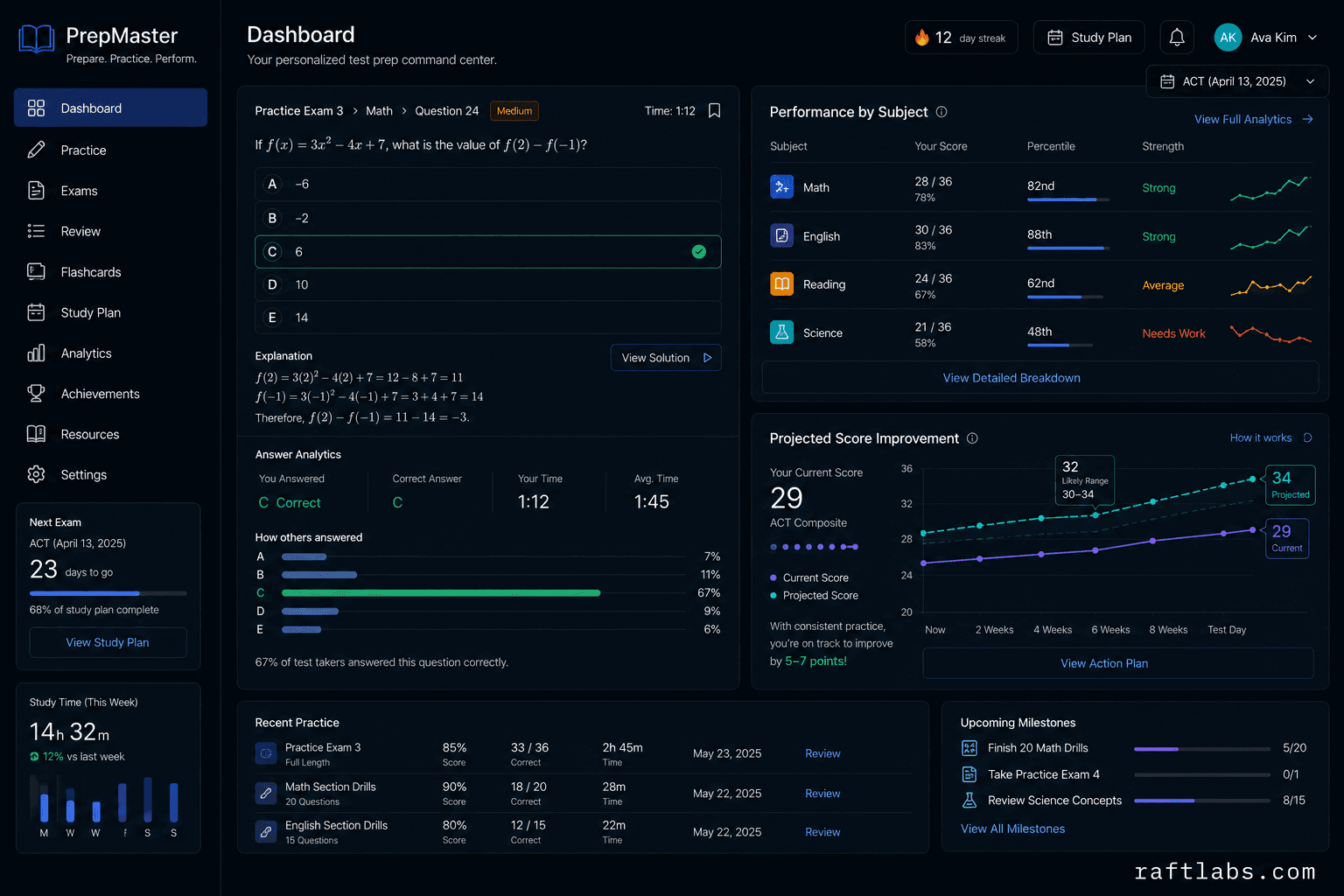Image resolution: width=1344 pixels, height=896 pixels.
Task: Click the How it works link
Action: 1270,437
